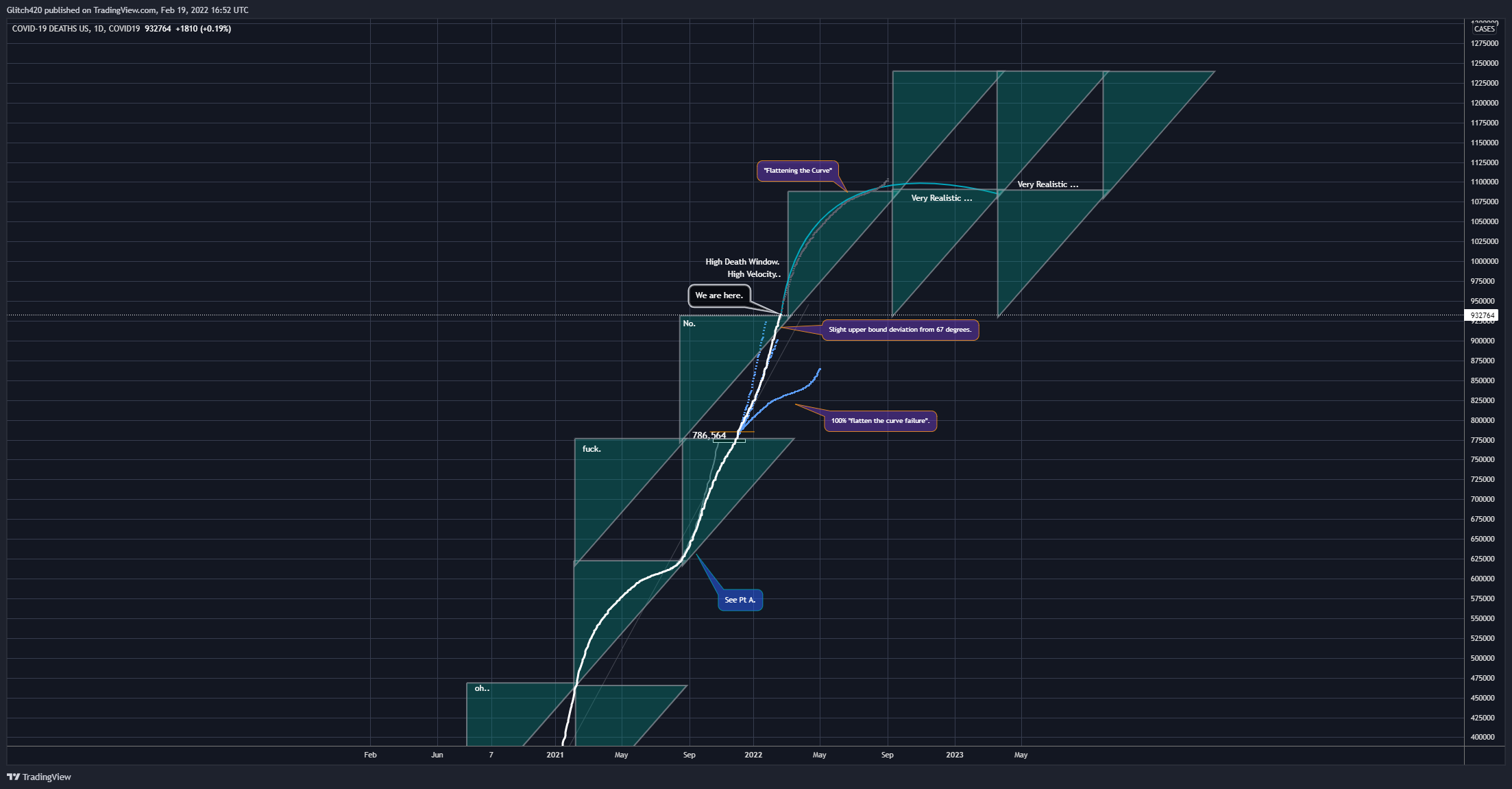1512x789 pixels.
Task: Click the 1D interval in chart legend
Action: [x=99, y=29]
